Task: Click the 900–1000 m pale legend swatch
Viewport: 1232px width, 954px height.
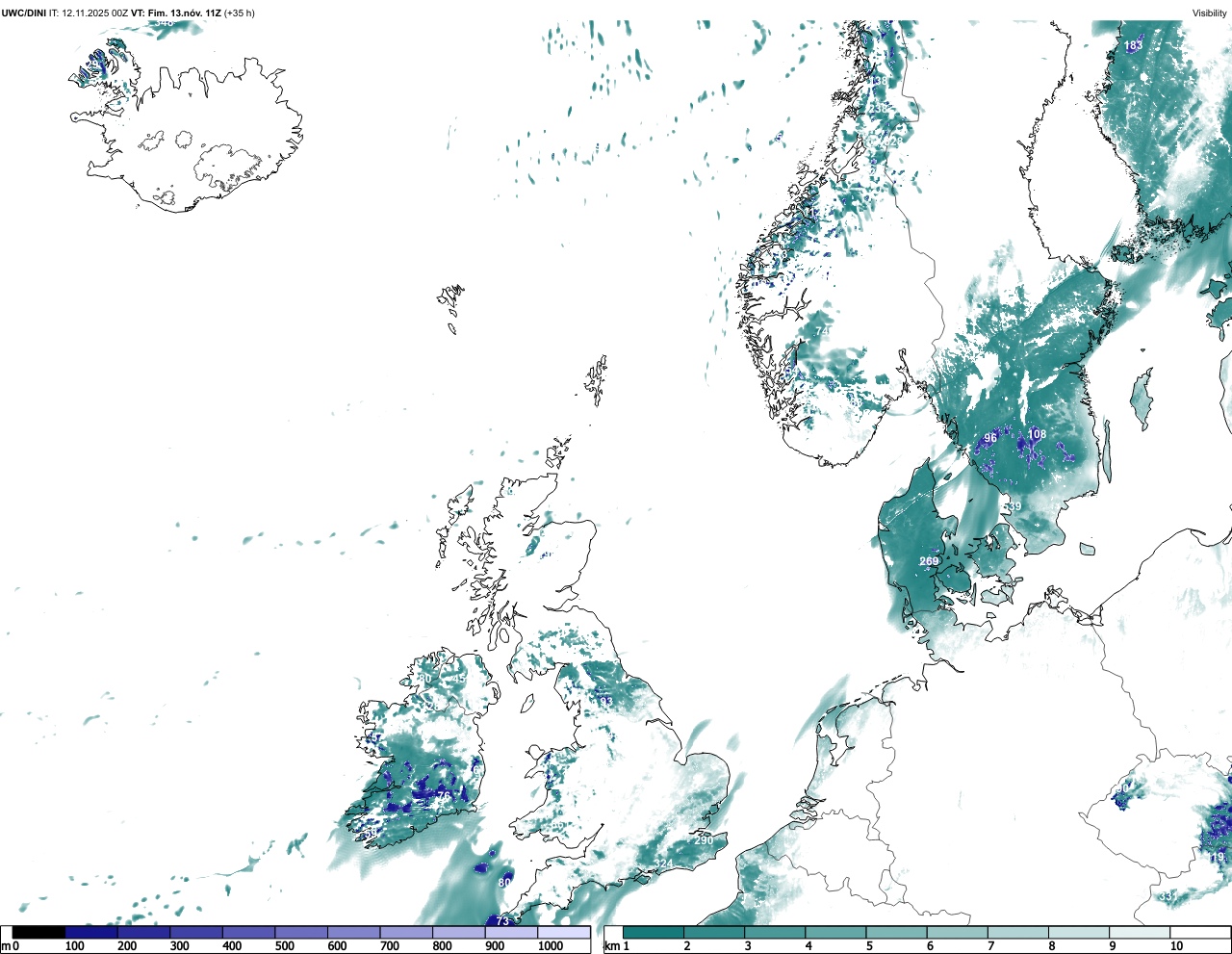Action: [511, 933]
